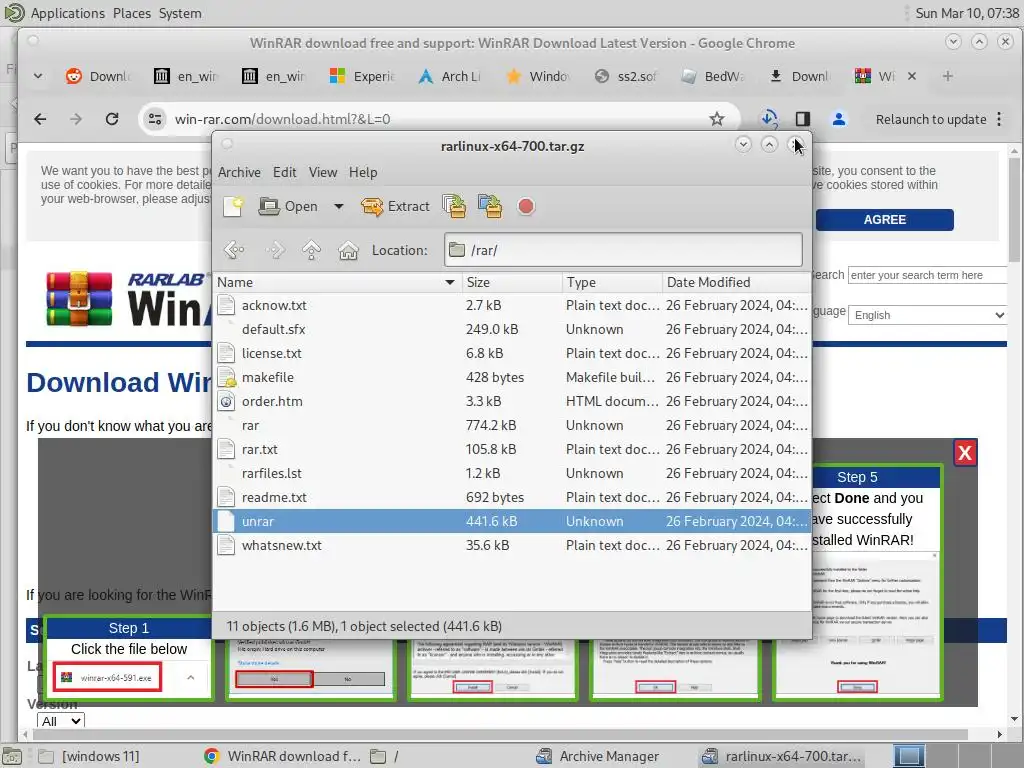Image resolution: width=1024 pixels, height=768 pixels.
Task: Sort files by Size column header
Action: [x=512, y=282]
